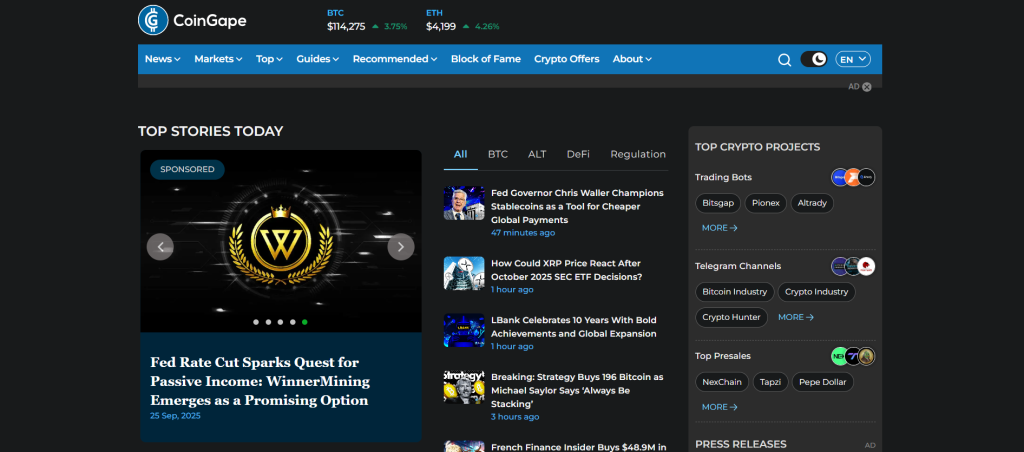The height and width of the screenshot is (452, 1024).
Task: Click 47 minutes ago timestamp
Action: [523, 233]
